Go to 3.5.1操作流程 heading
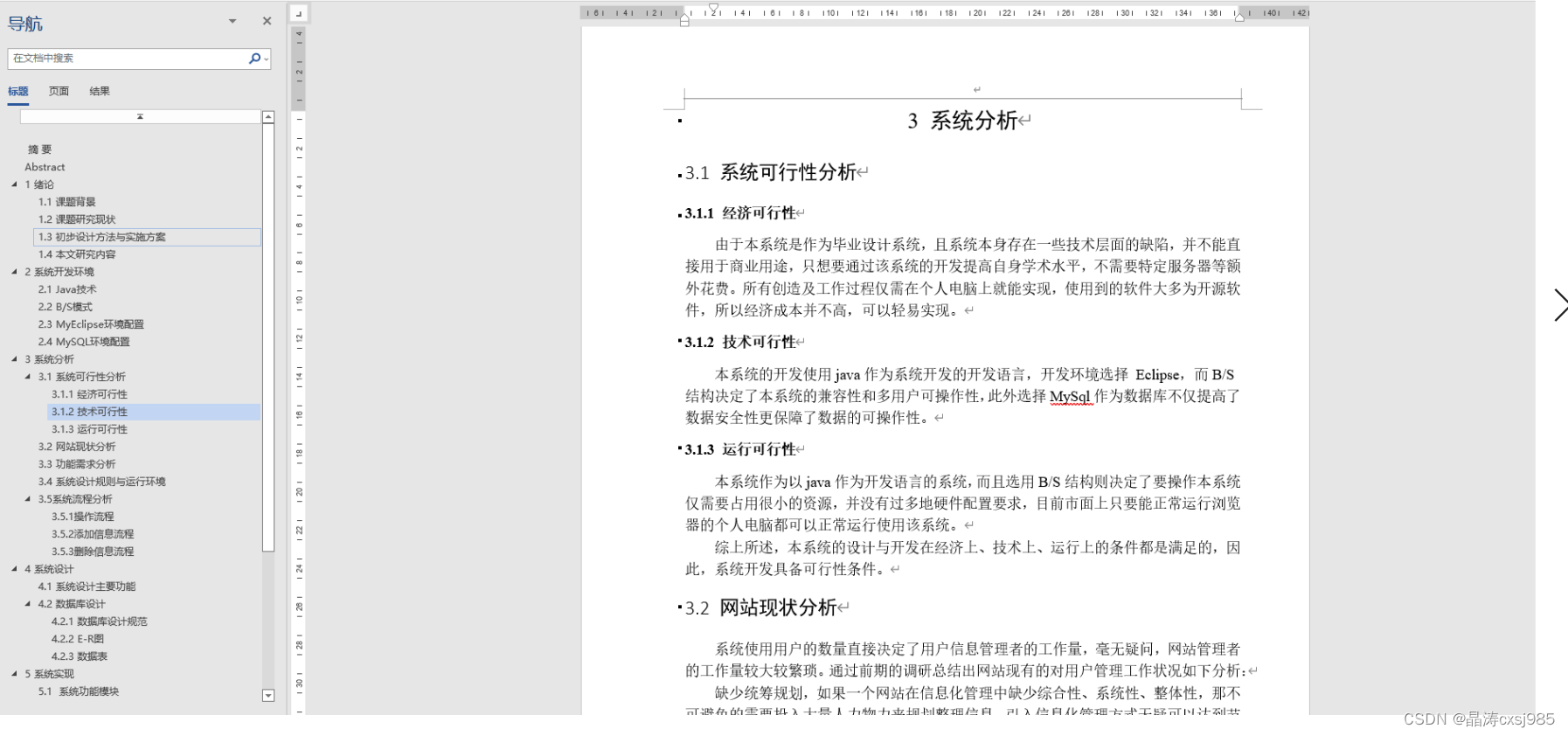Viewport: 1568px width, 736px height. 82,517
